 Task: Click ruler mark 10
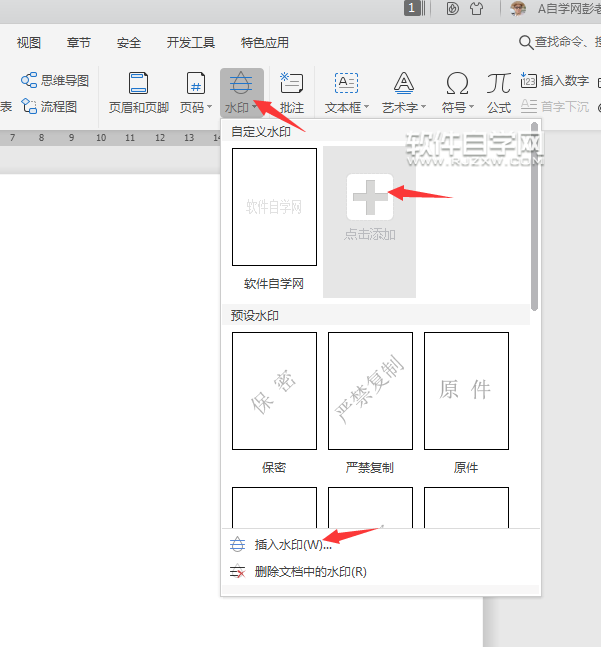(101, 137)
